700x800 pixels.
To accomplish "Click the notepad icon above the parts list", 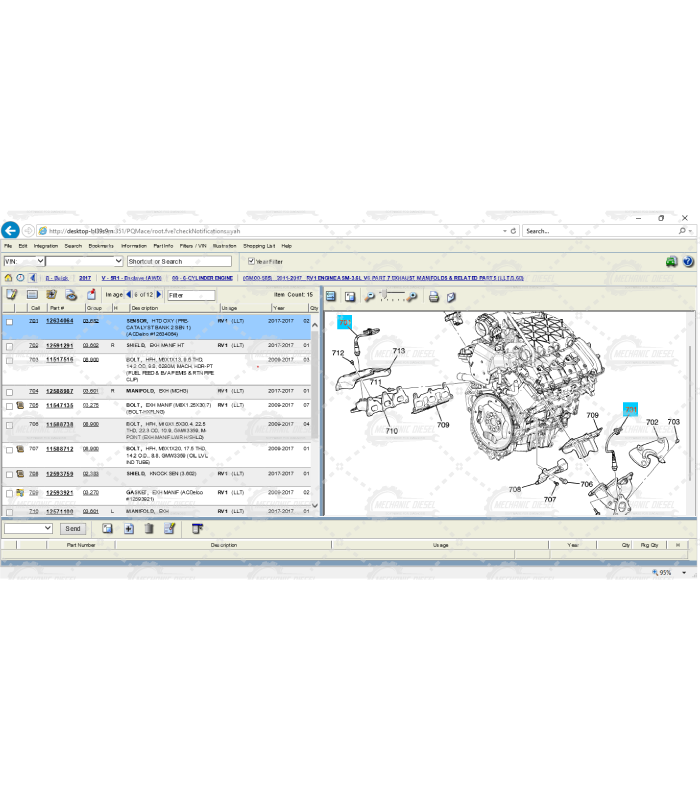I will pyautogui.click(x=12, y=295).
